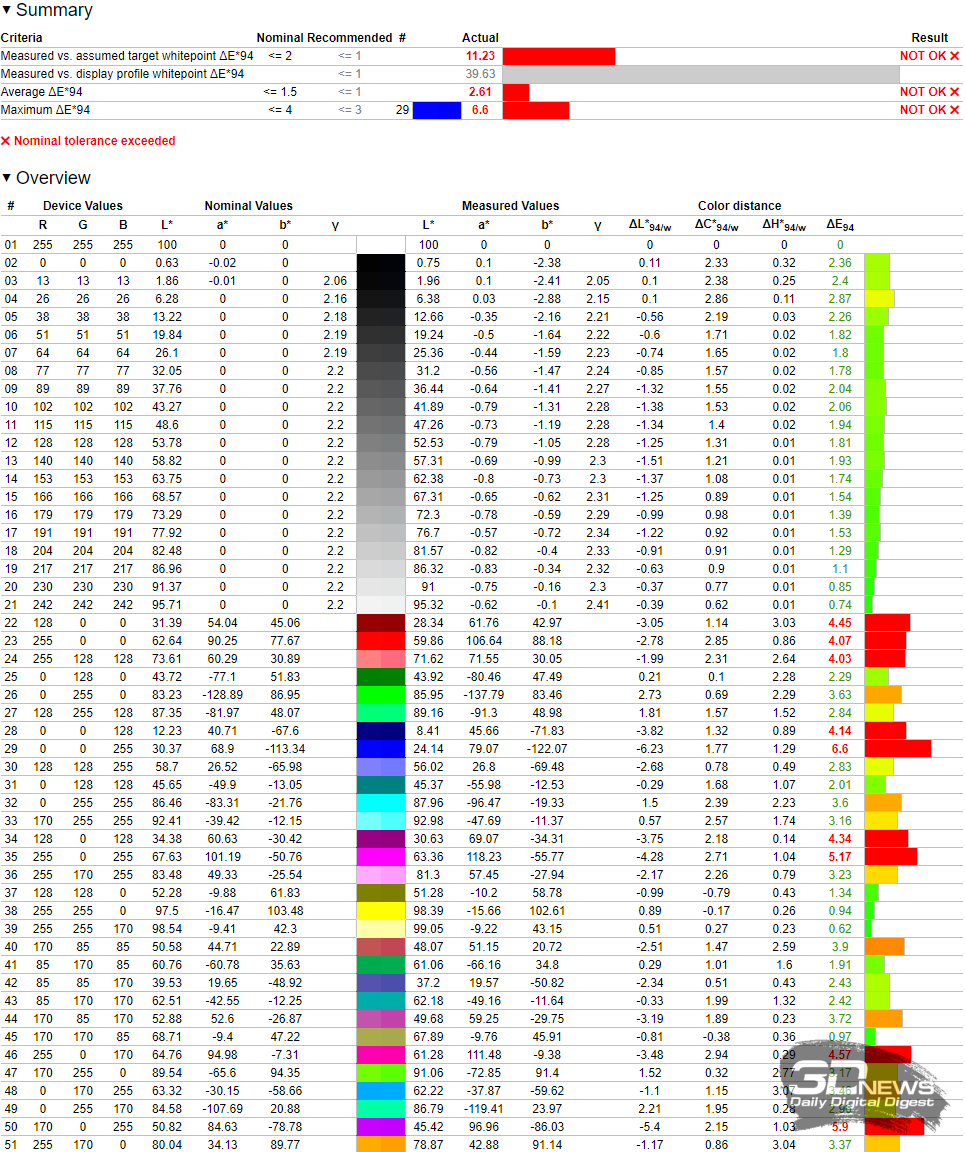Select the bright green swatch in row 26

380,694
